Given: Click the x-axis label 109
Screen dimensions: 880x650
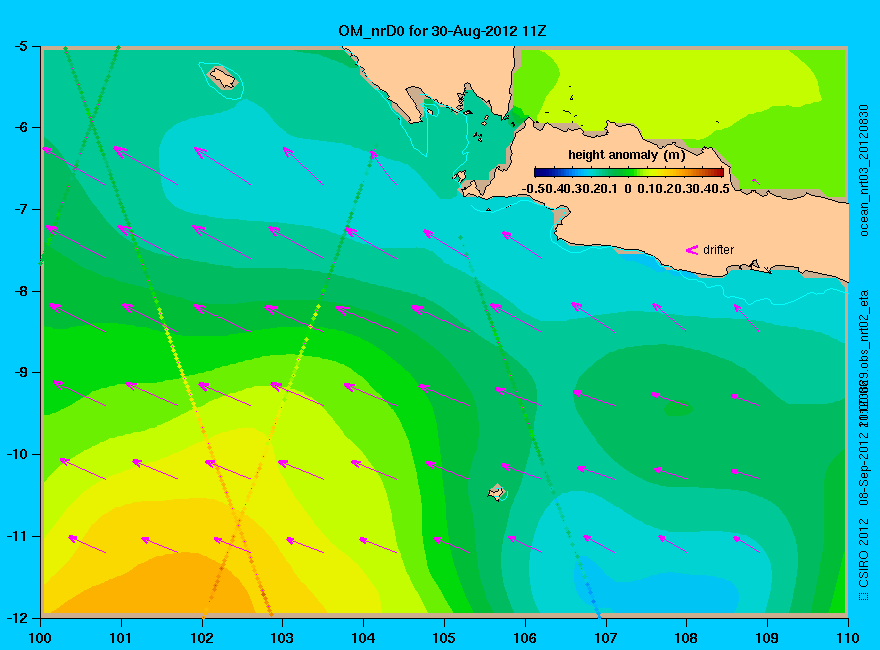Looking at the screenshot, I should (767, 638).
